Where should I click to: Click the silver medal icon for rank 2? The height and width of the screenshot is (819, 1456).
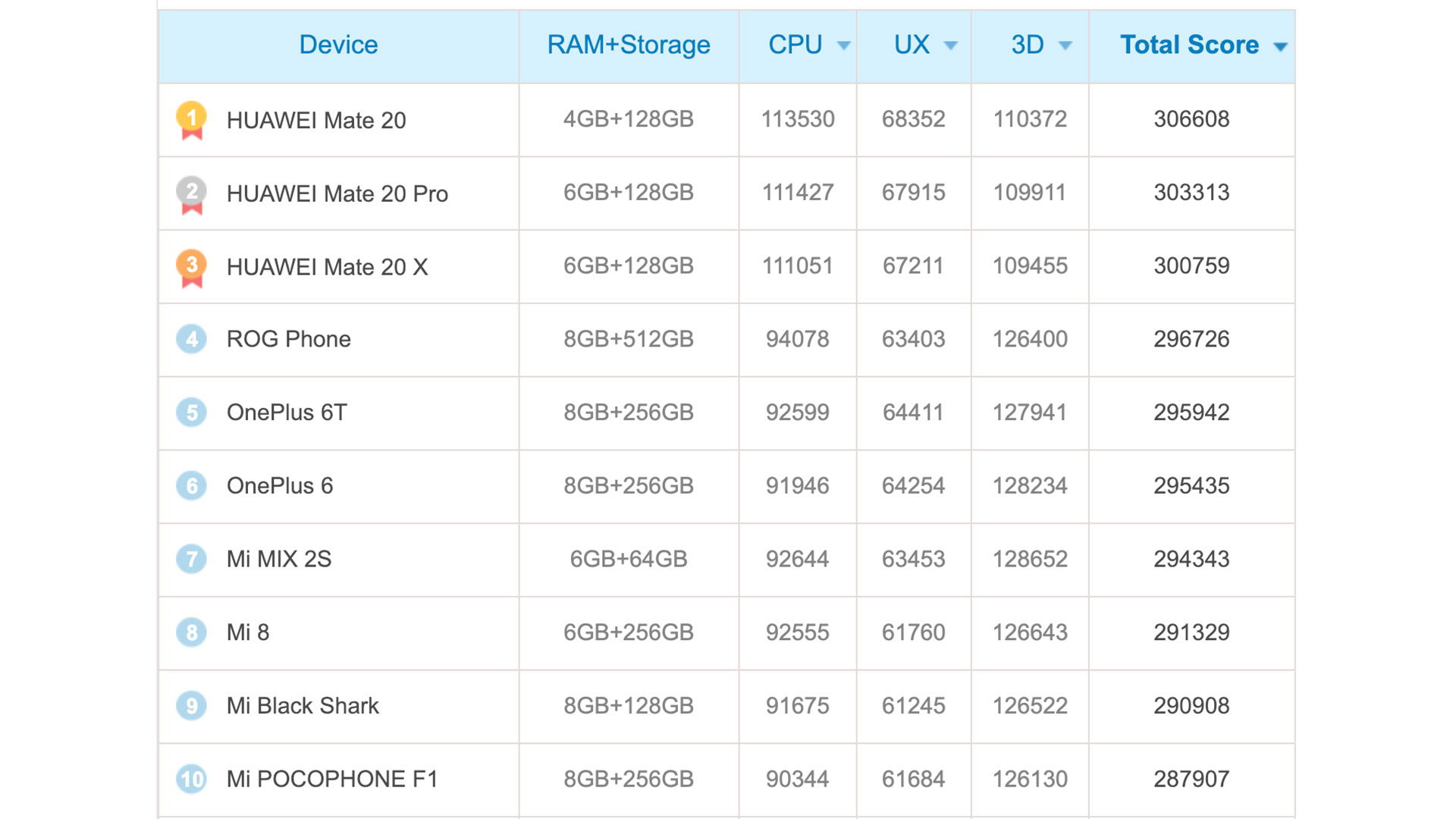190,190
